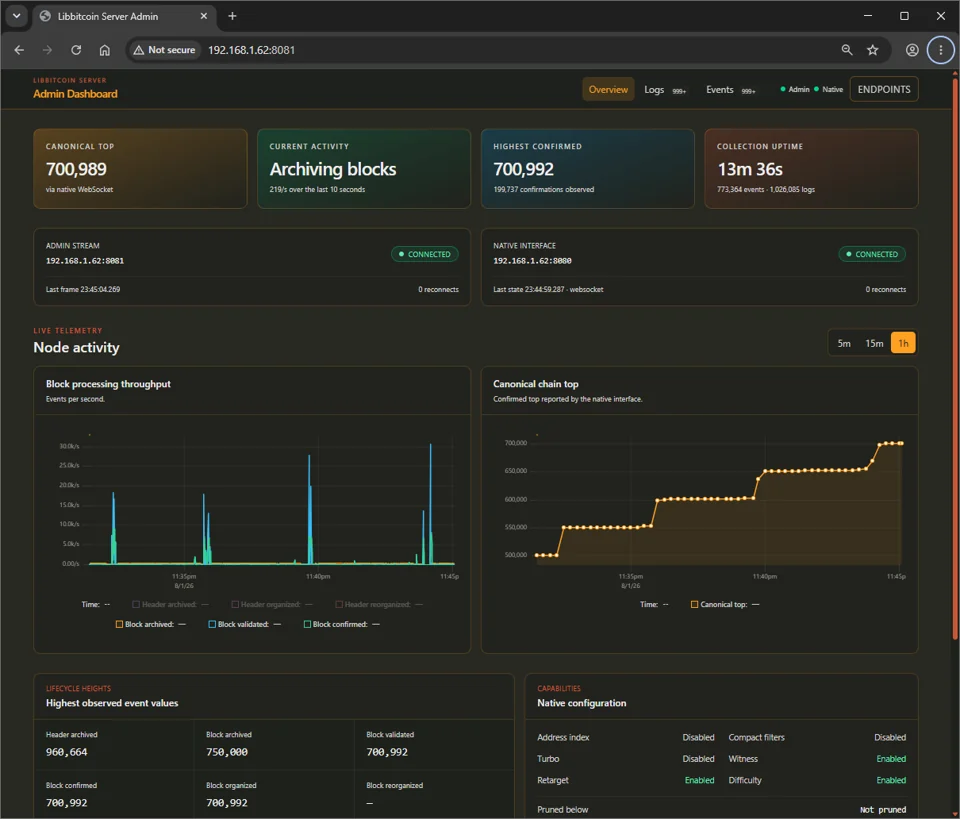Set telemetry range to 5m
The height and width of the screenshot is (819, 960).
click(844, 343)
